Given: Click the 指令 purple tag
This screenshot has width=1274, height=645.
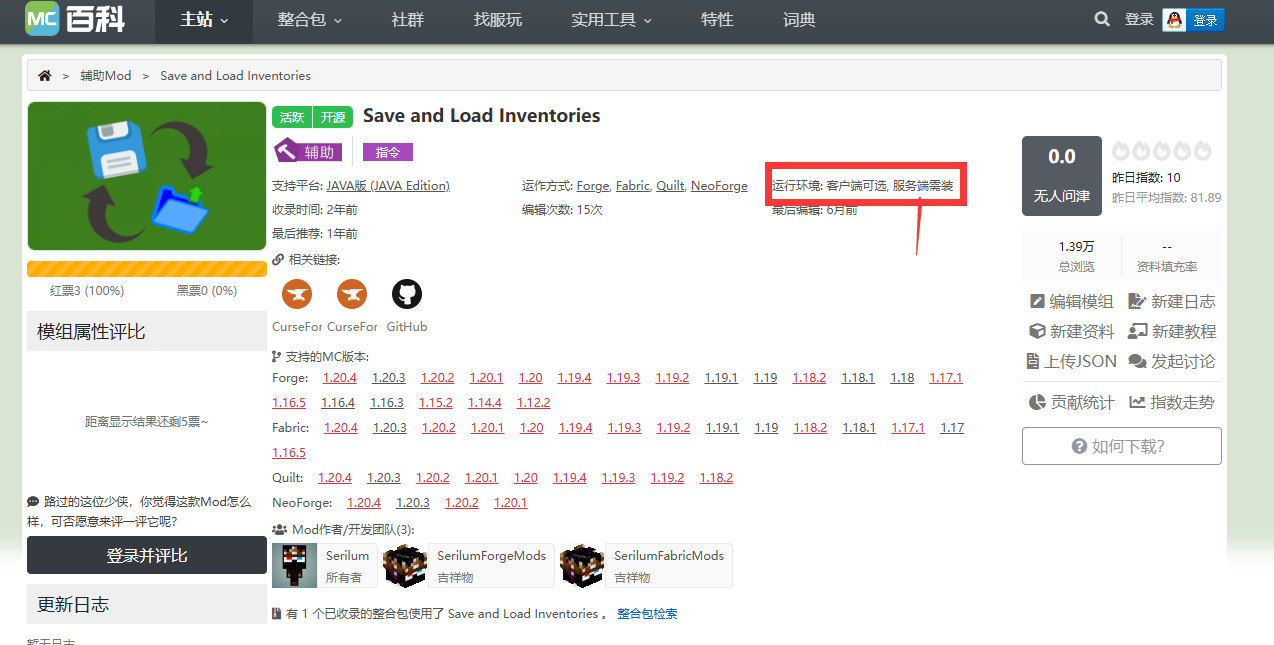Looking at the screenshot, I should (x=388, y=152).
